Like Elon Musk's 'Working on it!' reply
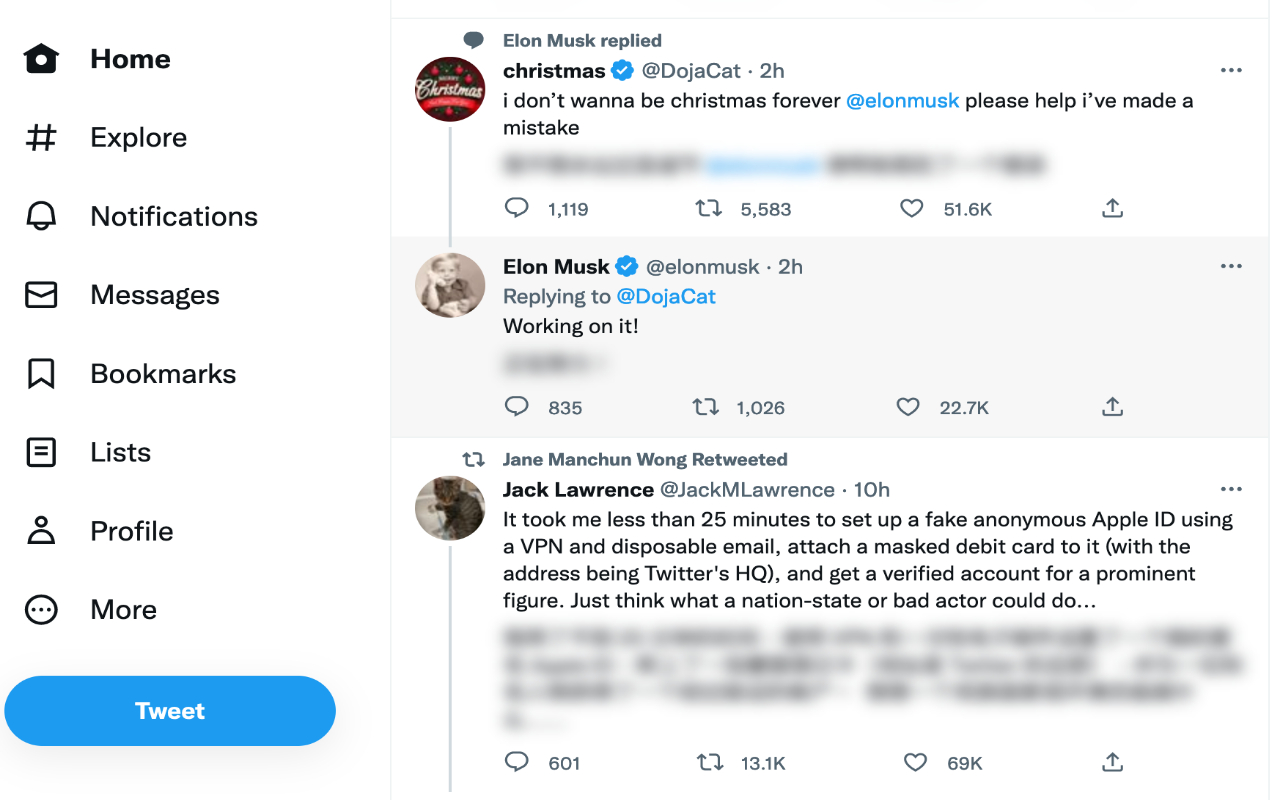 (908, 407)
